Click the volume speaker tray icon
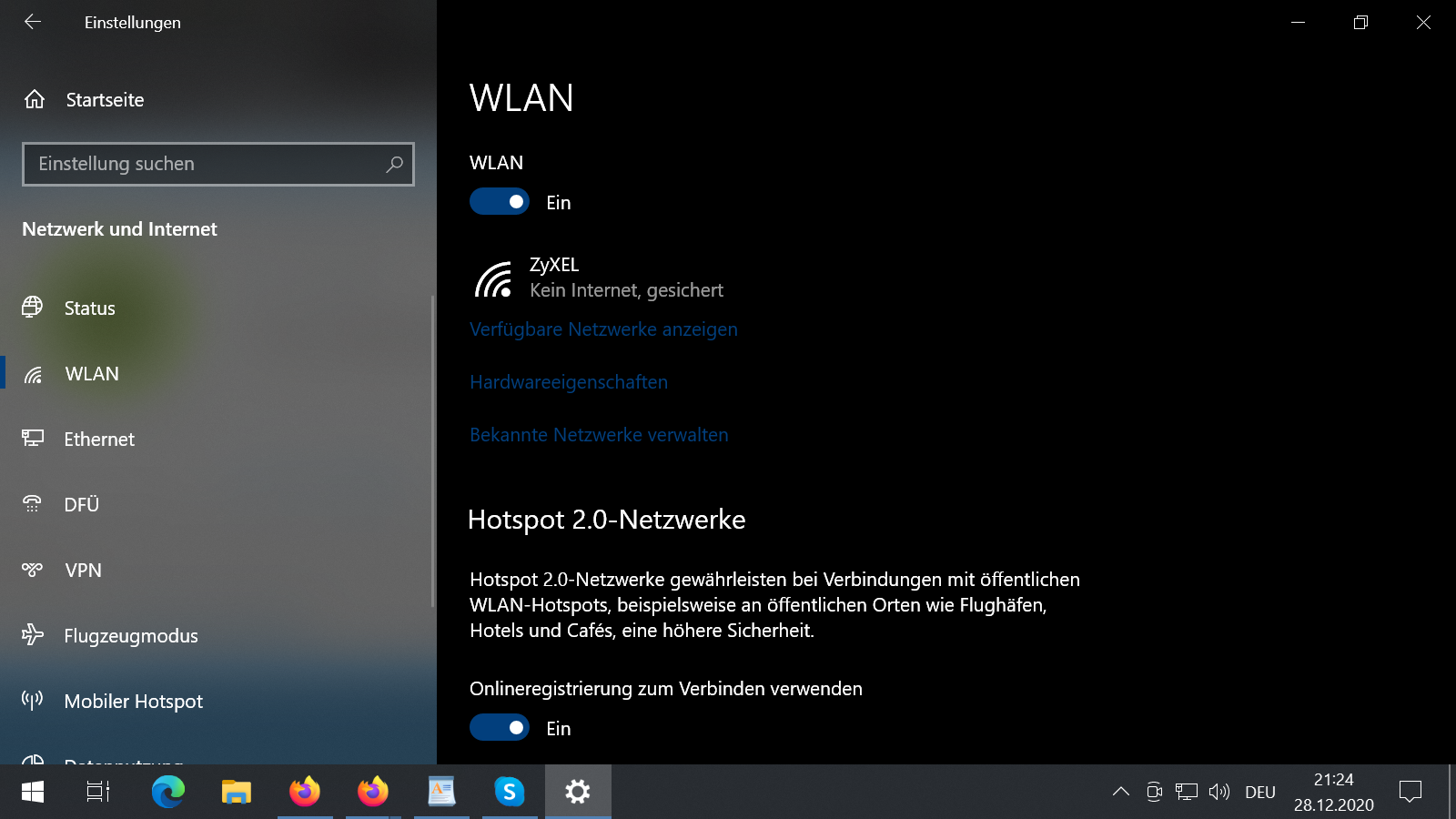The image size is (1456, 819). coord(1218,792)
